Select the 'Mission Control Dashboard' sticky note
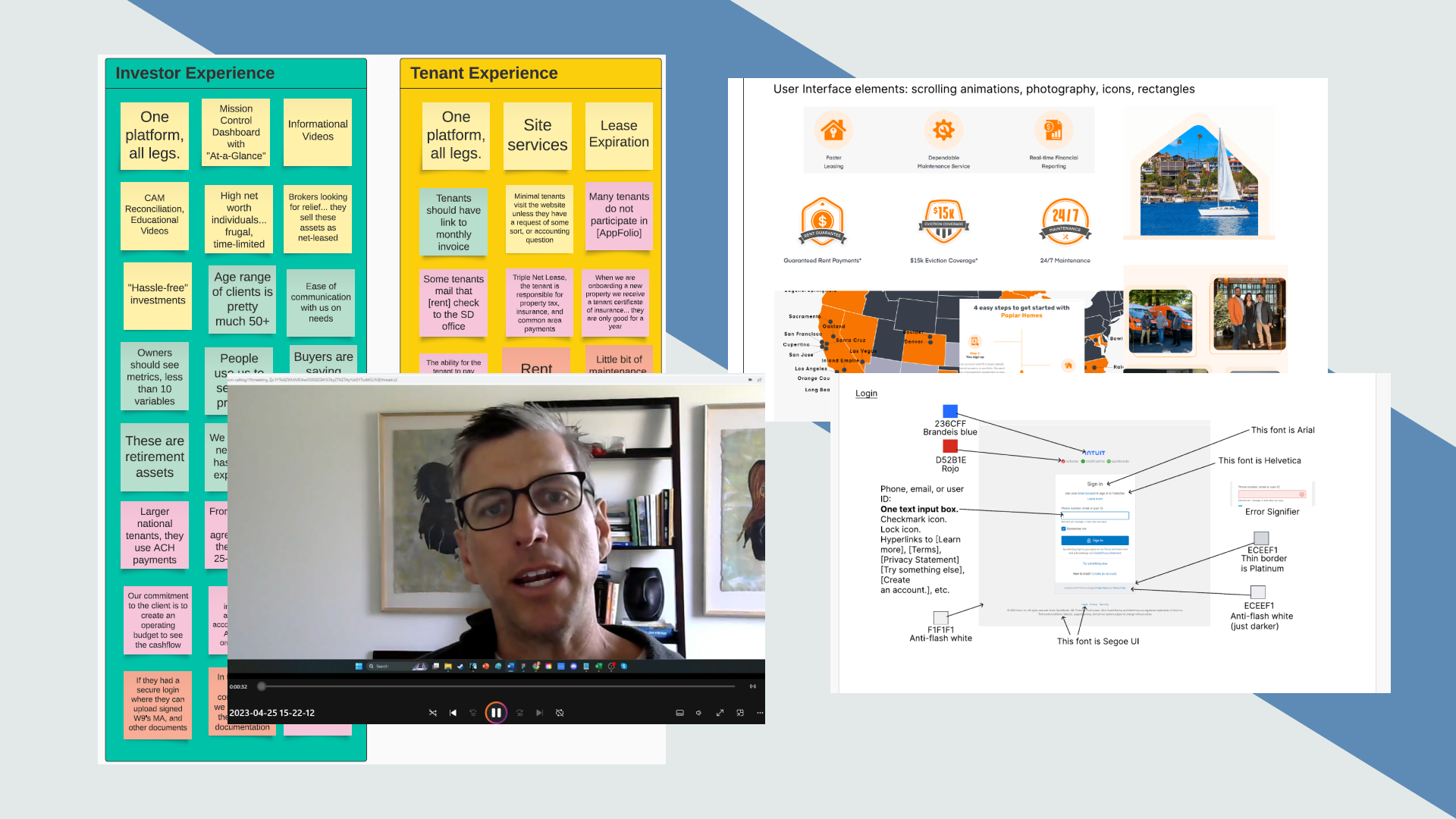Screen dimensions: 1456x819 (x=236, y=133)
